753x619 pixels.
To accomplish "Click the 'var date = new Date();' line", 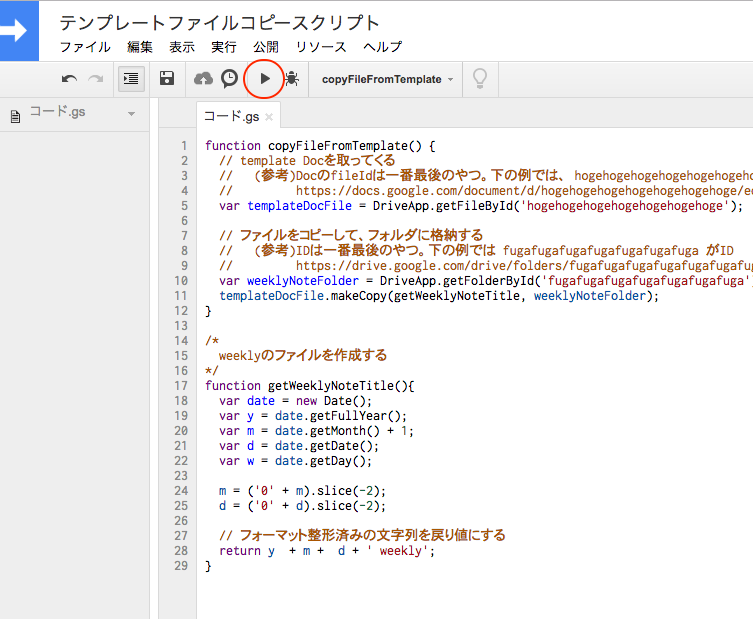I will tap(295, 401).
